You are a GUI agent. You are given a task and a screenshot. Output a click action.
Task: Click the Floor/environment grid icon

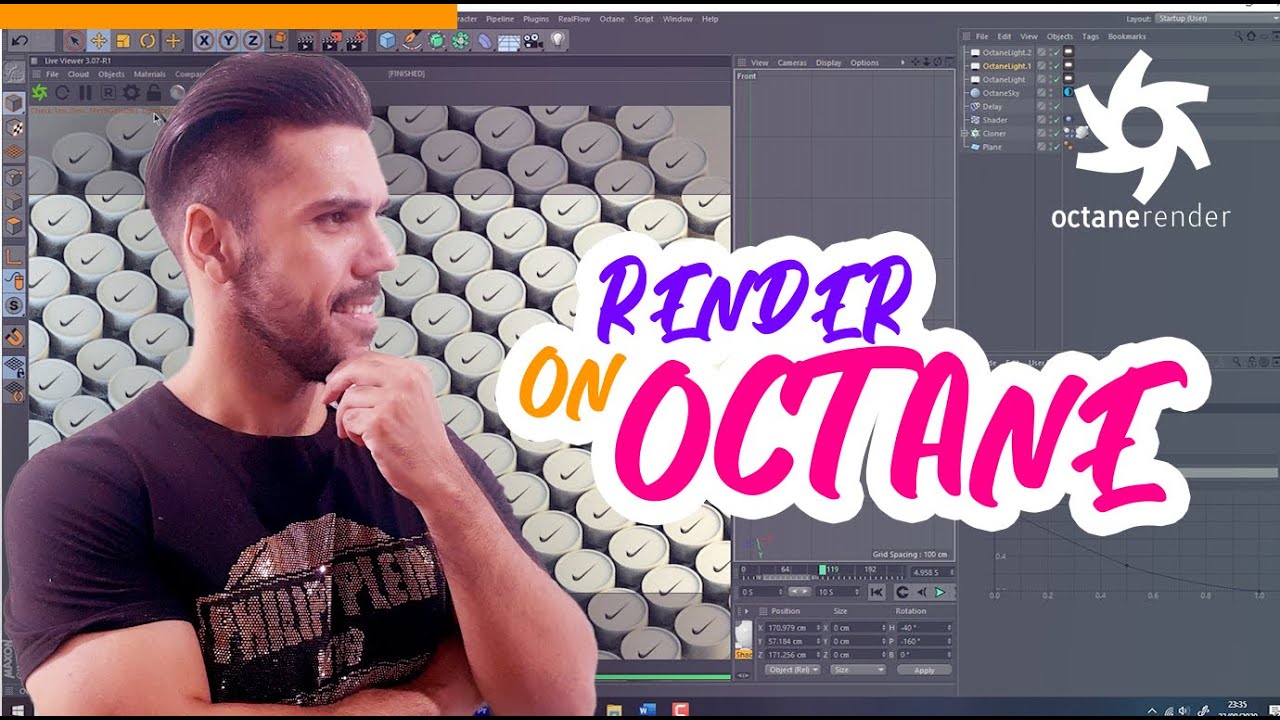(x=509, y=41)
